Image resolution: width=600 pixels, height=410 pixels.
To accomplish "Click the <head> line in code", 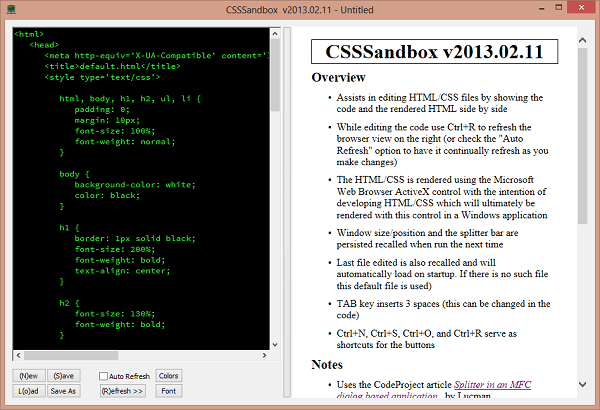I will [x=44, y=45].
